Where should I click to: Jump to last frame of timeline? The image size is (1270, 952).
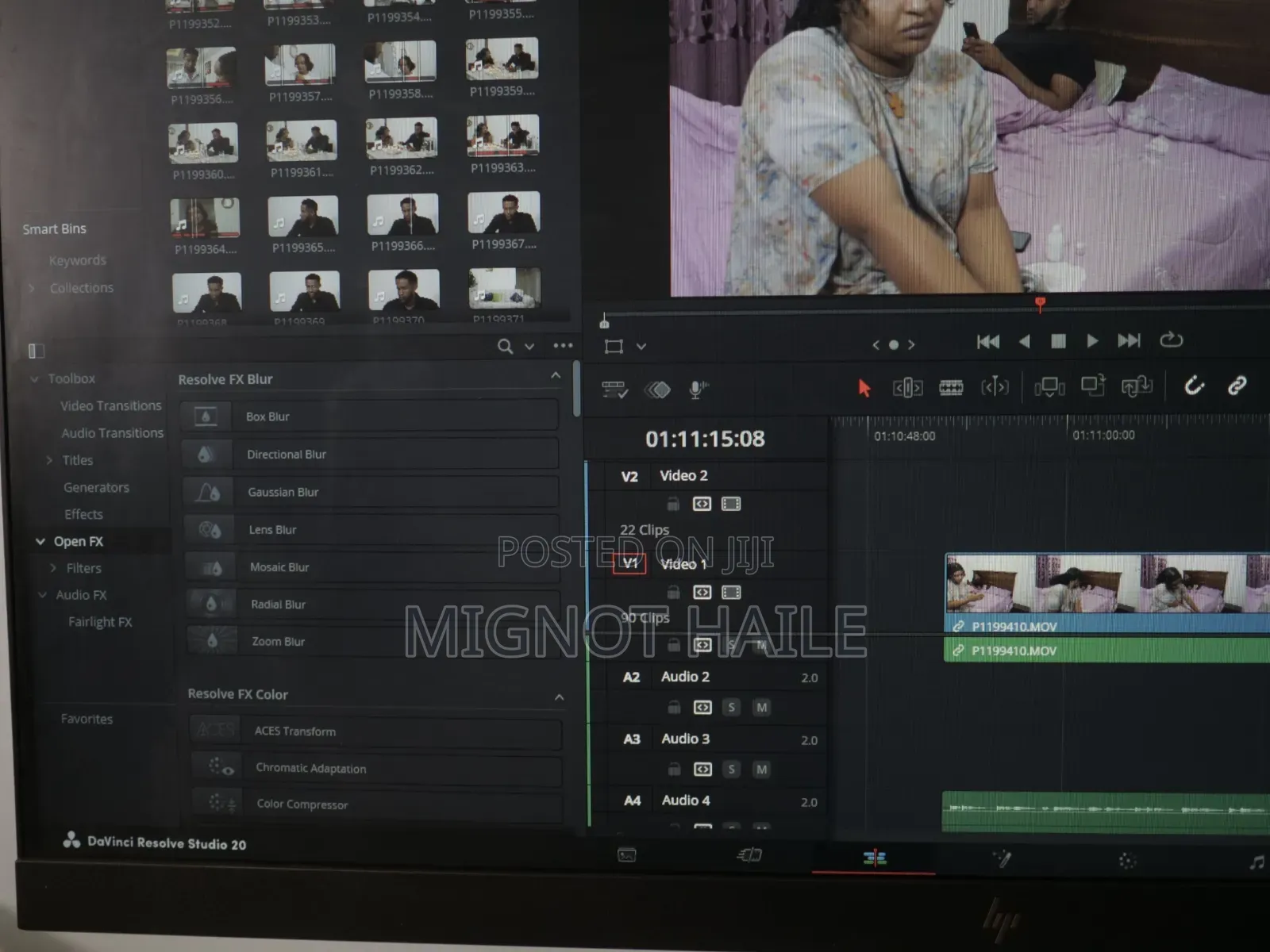[1129, 340]
